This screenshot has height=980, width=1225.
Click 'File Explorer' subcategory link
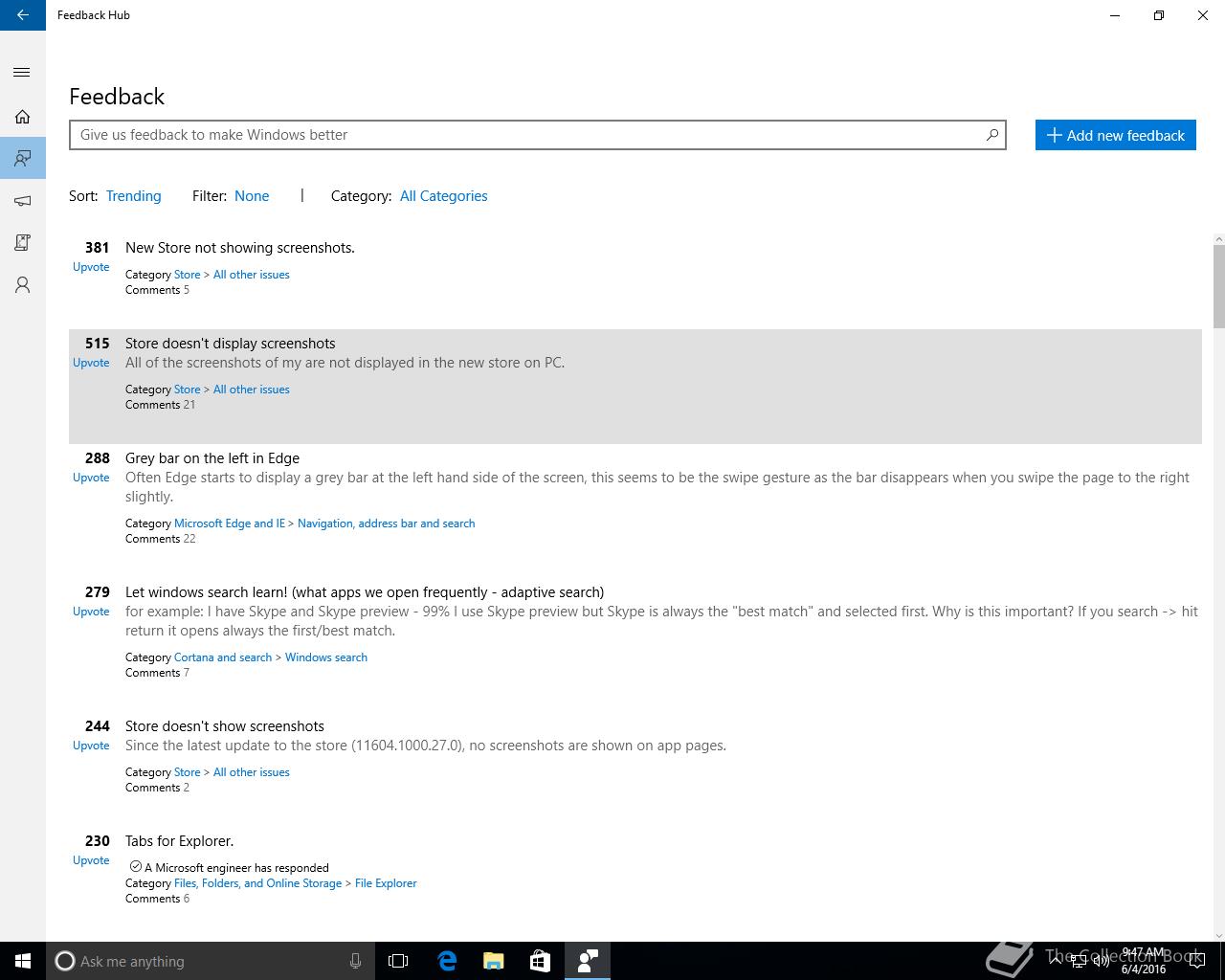click(386, 883)
